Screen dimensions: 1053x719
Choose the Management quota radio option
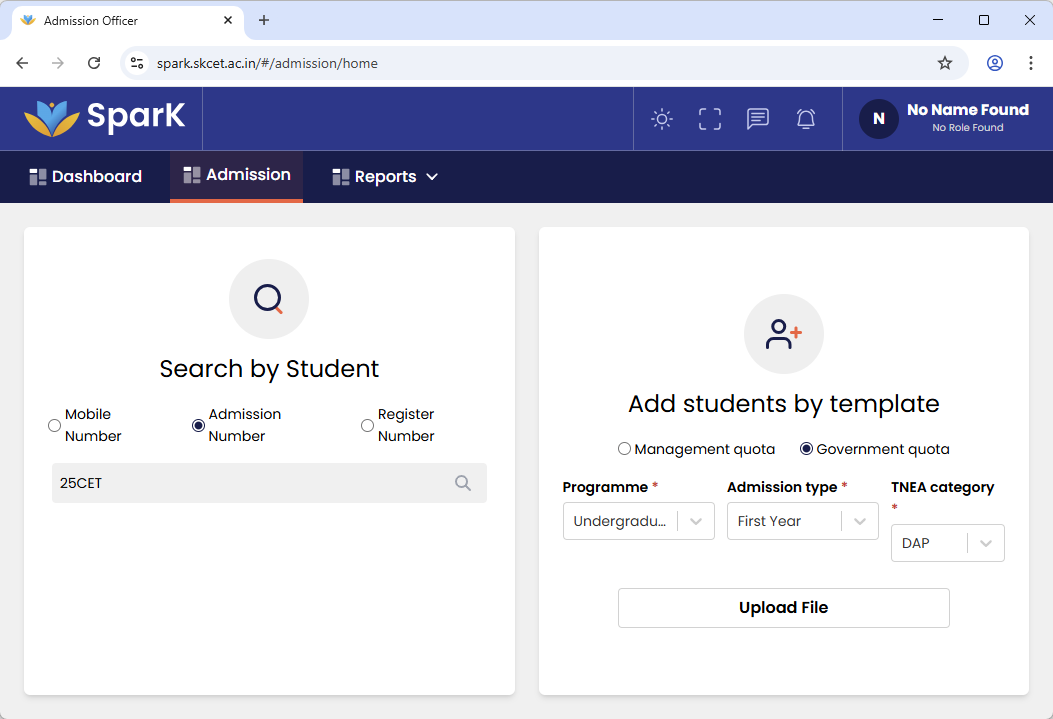624,449
